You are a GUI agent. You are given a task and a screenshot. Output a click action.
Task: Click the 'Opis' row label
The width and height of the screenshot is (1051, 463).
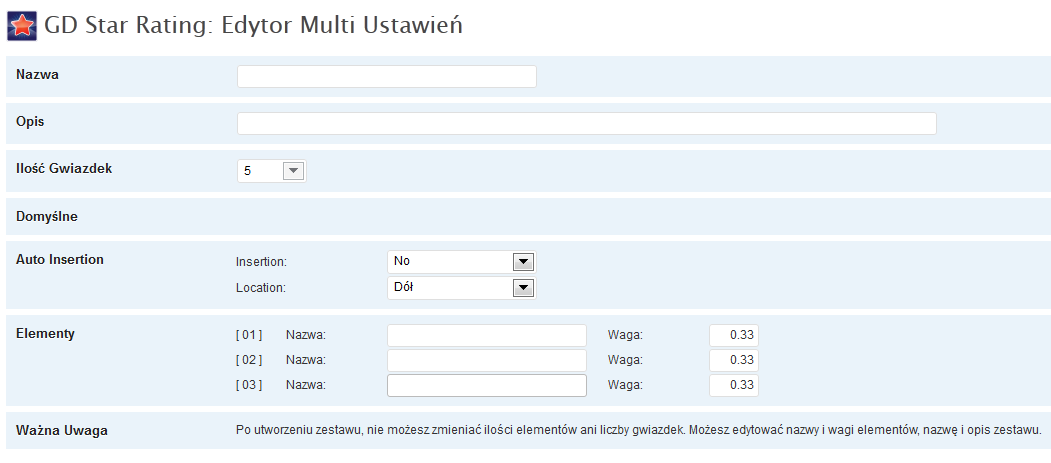coord(29,122)
